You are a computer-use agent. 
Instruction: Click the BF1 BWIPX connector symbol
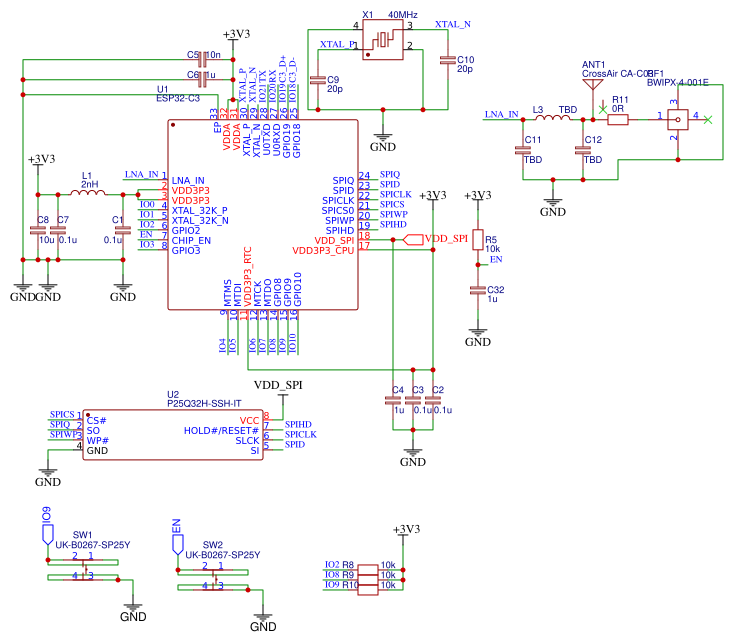(x=678, y=120)
